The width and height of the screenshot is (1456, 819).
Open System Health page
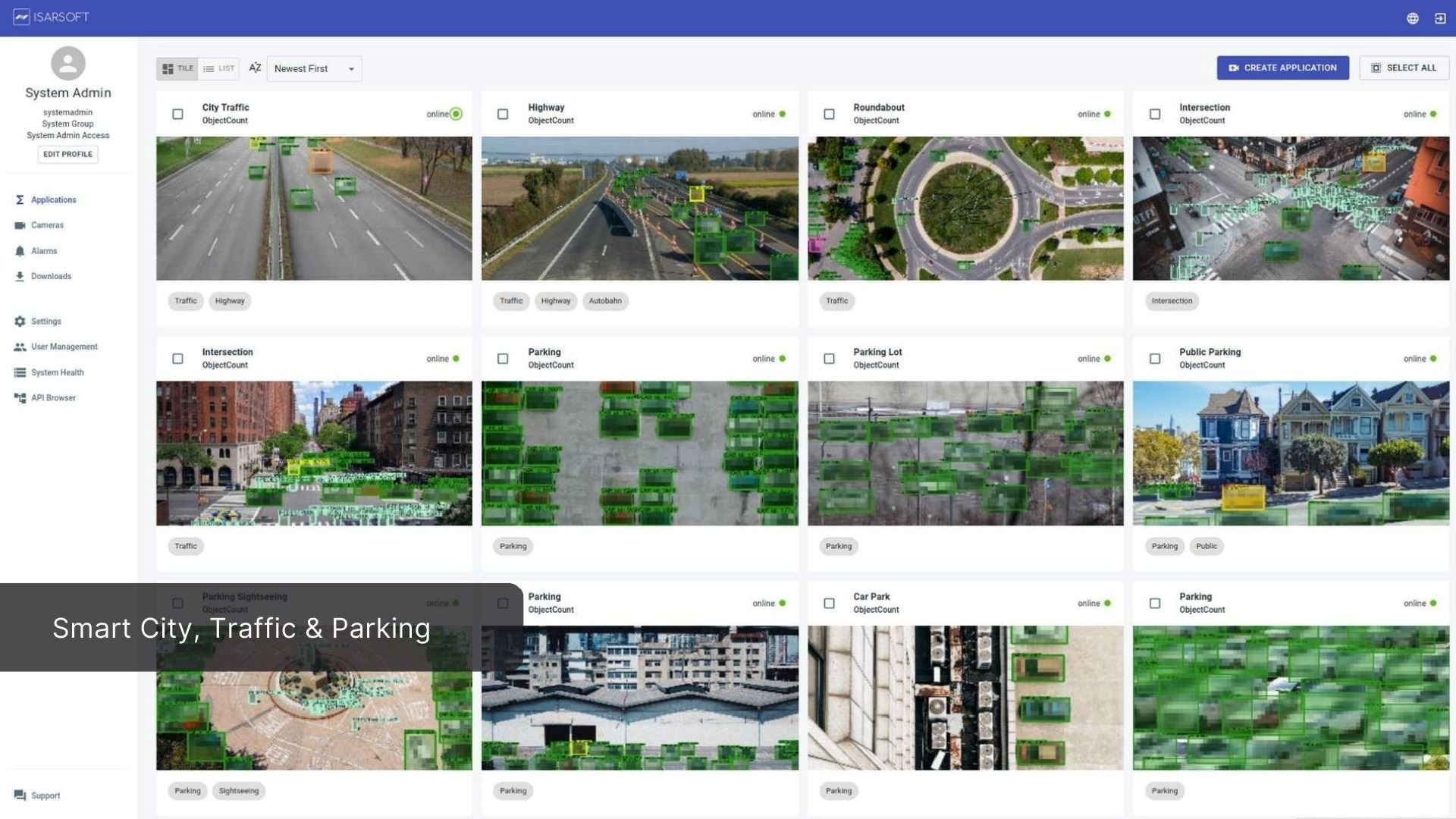[58, 372]
